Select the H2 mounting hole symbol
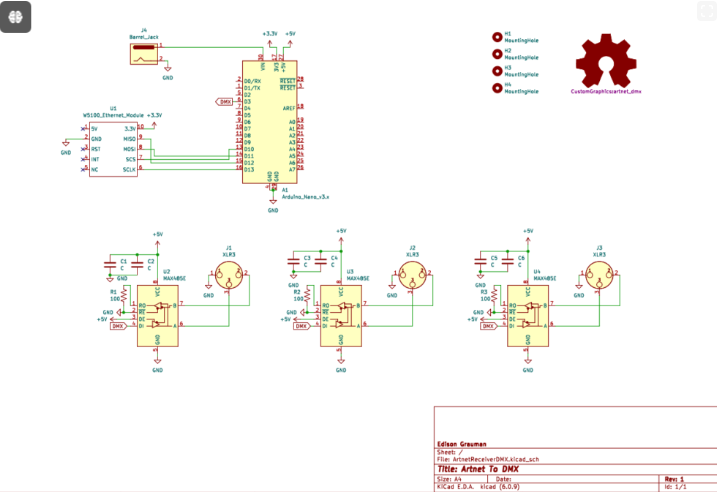 [x=497, y=54]
